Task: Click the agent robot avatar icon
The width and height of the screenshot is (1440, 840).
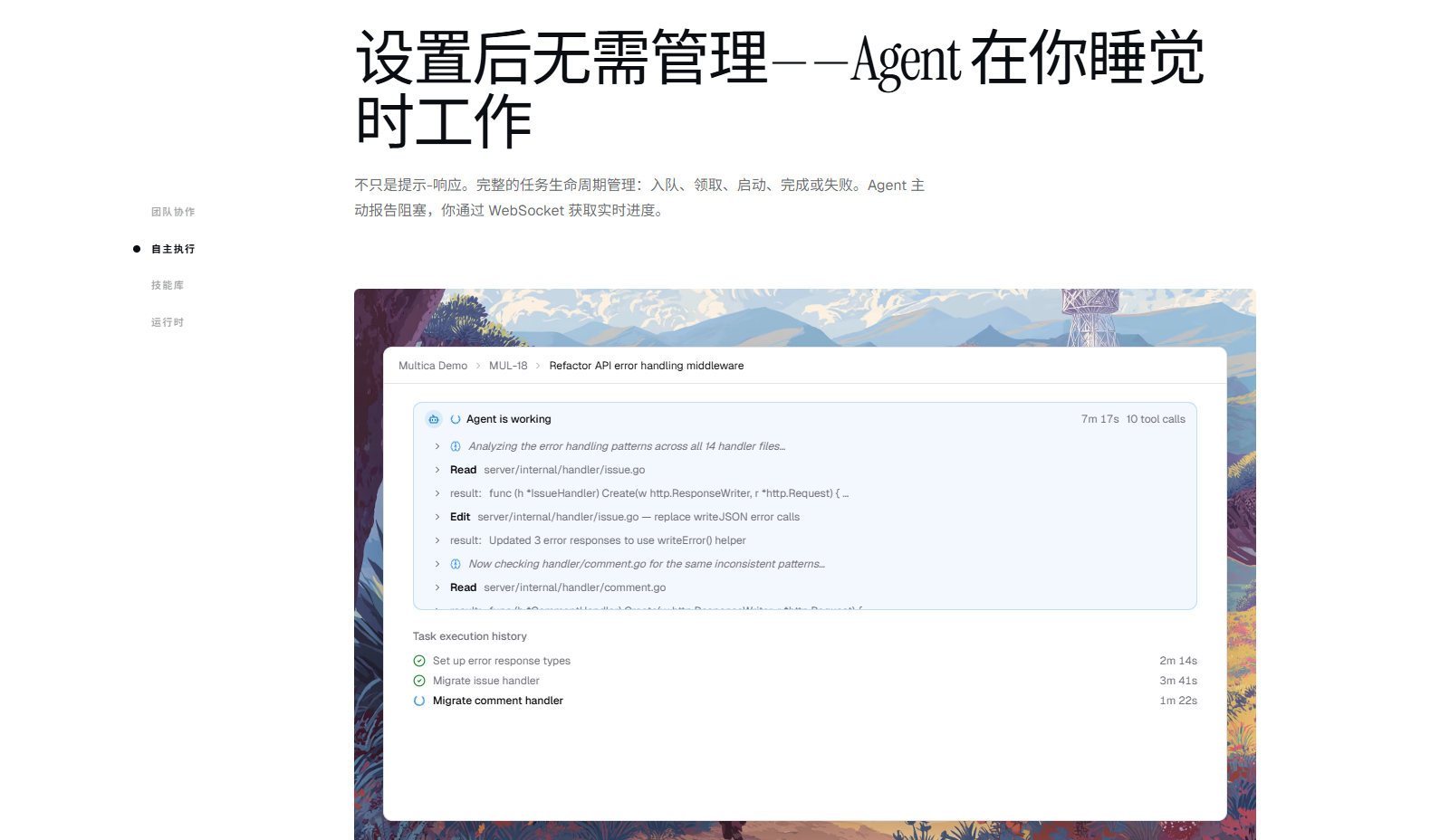Action: point(434,419)
